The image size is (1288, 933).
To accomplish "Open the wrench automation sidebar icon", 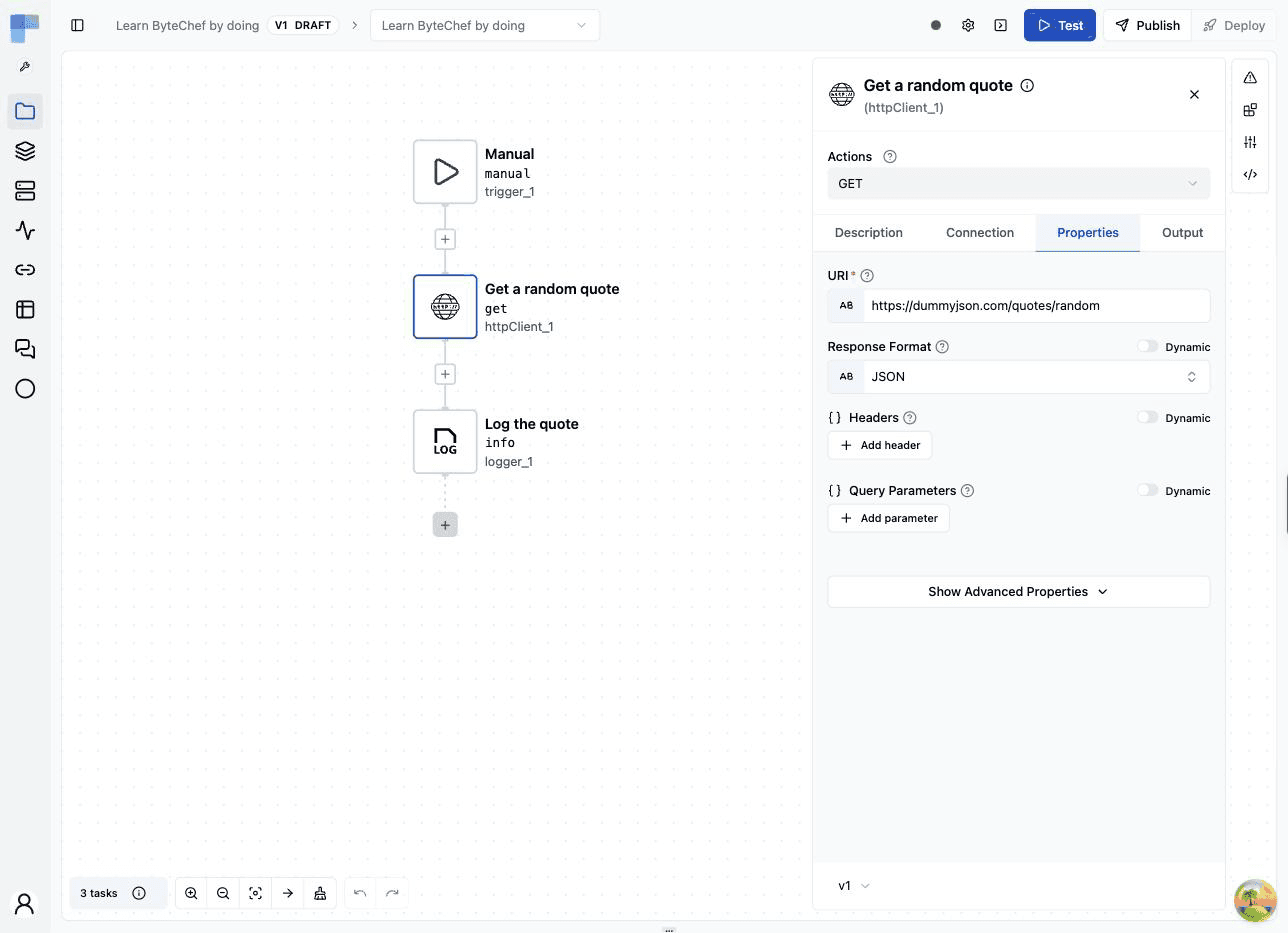I will coord(25,67).
